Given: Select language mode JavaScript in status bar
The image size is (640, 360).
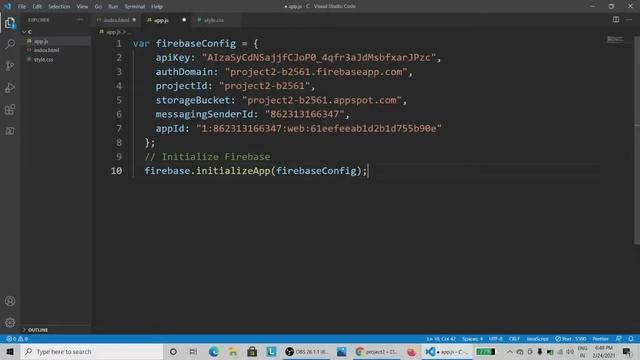Looking at the screenshot, I should coord(537,339).
